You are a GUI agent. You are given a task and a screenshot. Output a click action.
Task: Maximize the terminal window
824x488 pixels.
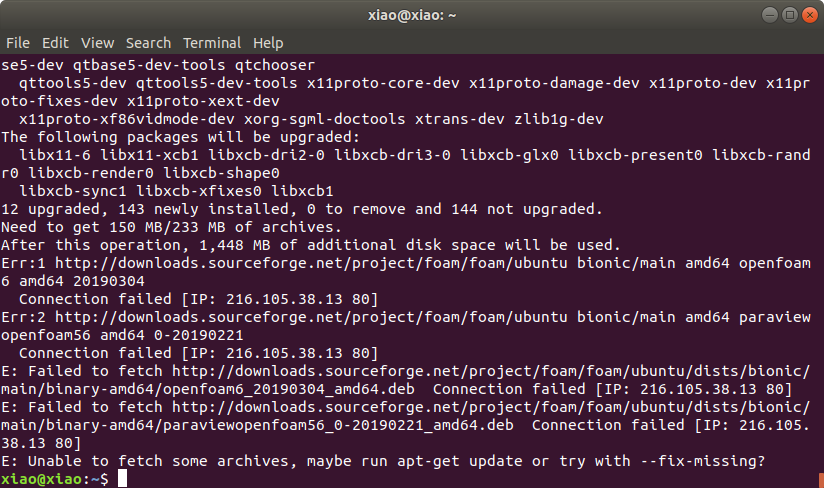(x=789, y=15)
